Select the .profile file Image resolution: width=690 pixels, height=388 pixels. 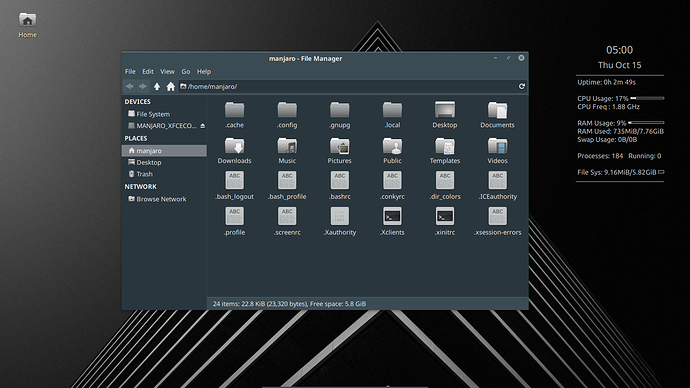point(234,221)
